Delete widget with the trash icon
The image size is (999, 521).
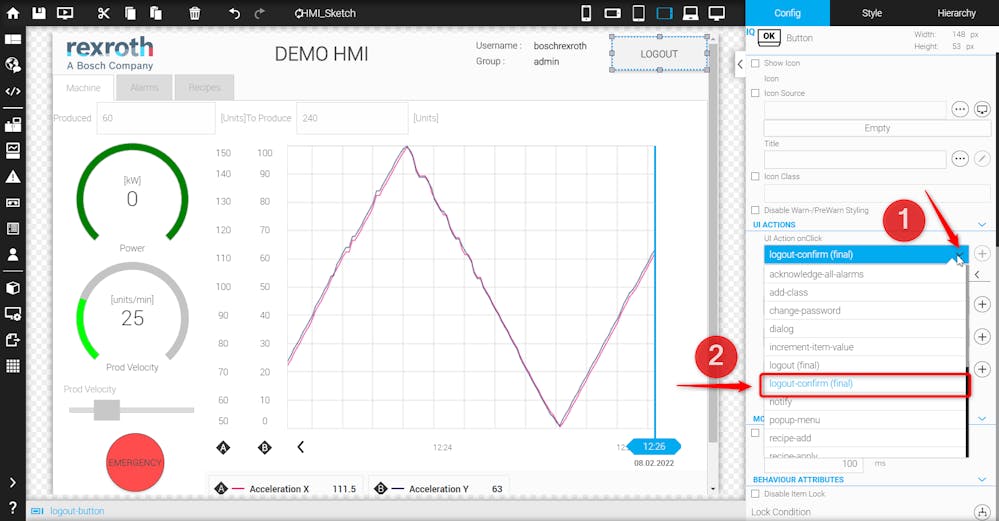point(195,13)
